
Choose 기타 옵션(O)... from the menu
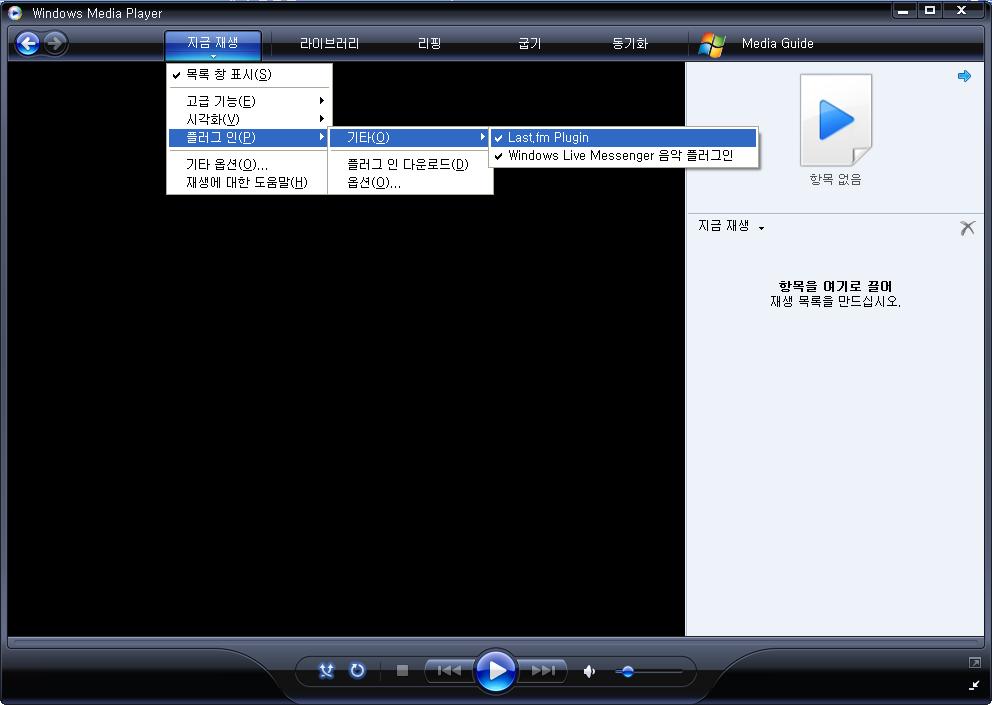249,165
